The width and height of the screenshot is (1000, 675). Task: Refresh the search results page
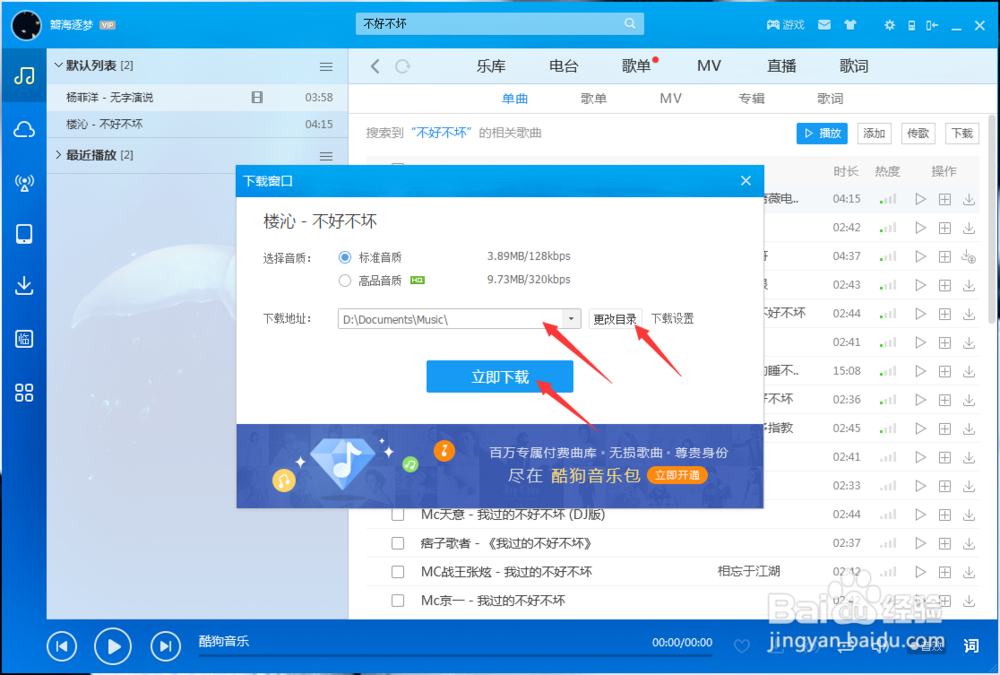coord(402,66)
